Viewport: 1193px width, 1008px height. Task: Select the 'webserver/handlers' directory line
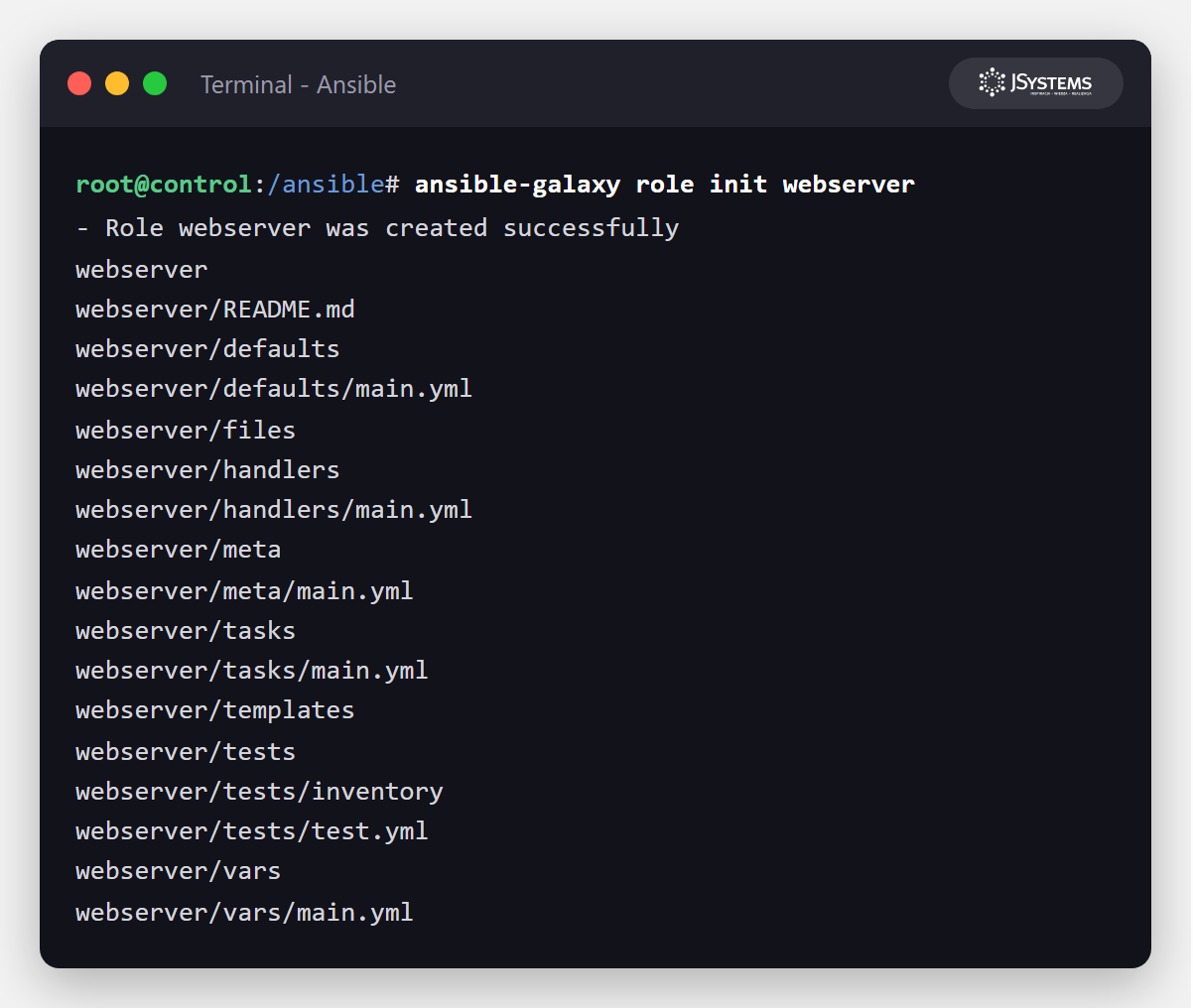click(207, 470)
